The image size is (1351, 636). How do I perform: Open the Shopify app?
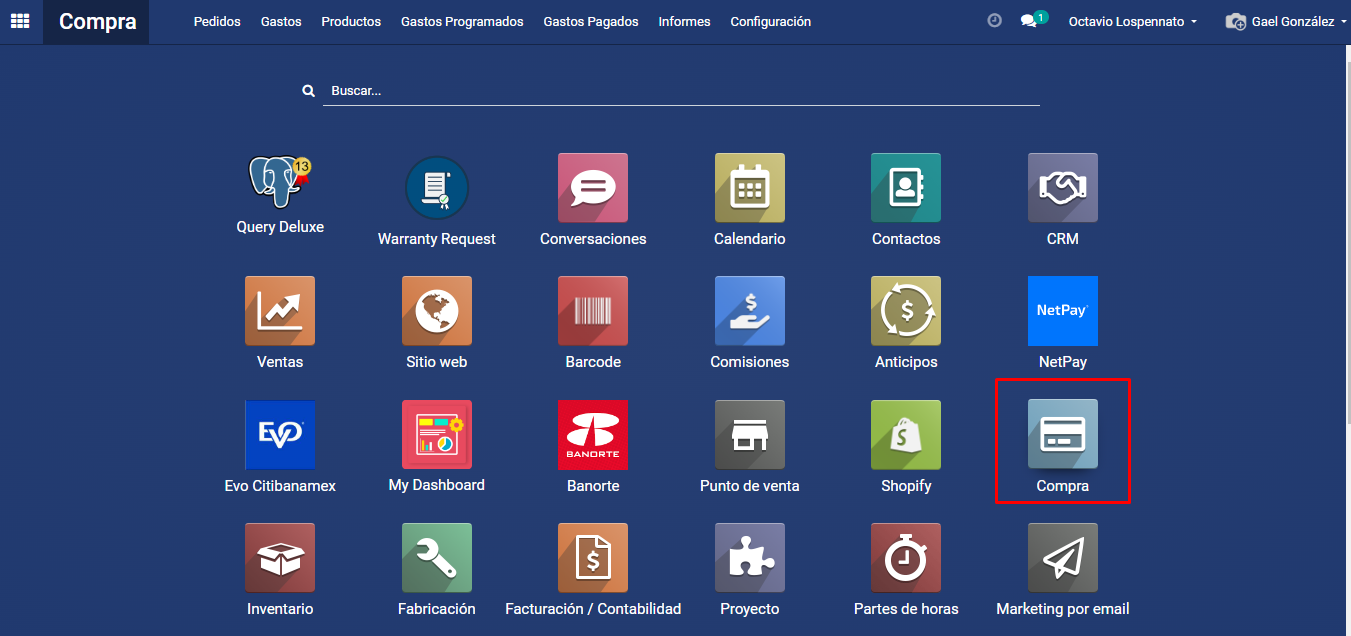pos(906,435)
